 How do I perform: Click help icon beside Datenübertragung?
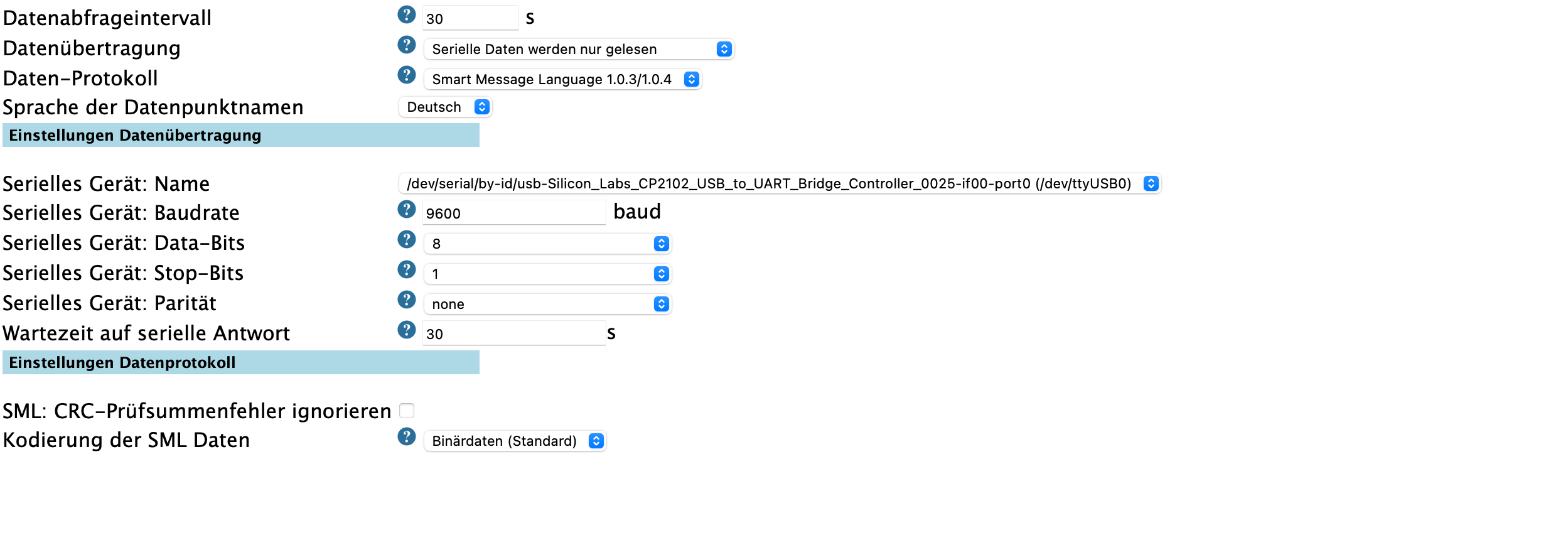click(x=407, y=45)
